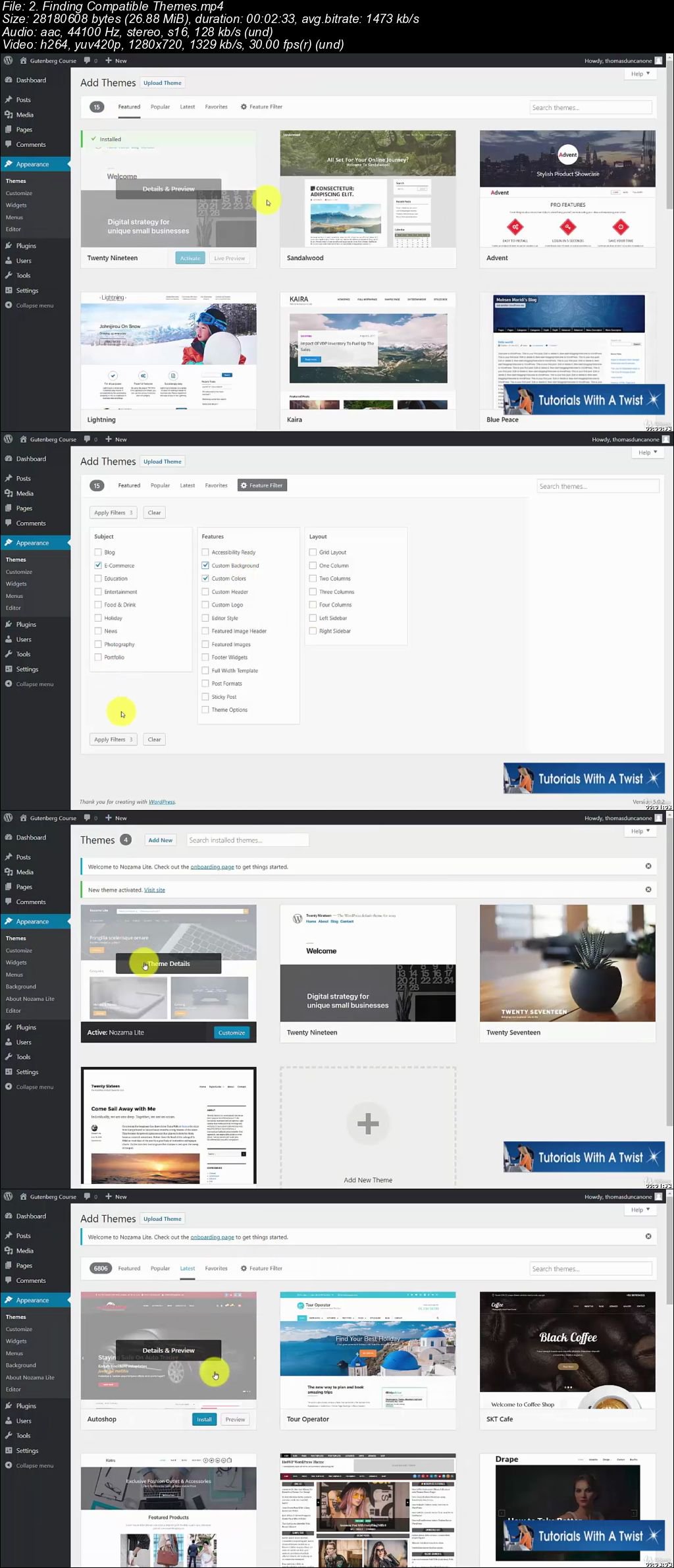Viewport: 674px width, 1568px height.
Task: Open the Twenty Seventeen theme thumbnail
Action: pos(567,963)
